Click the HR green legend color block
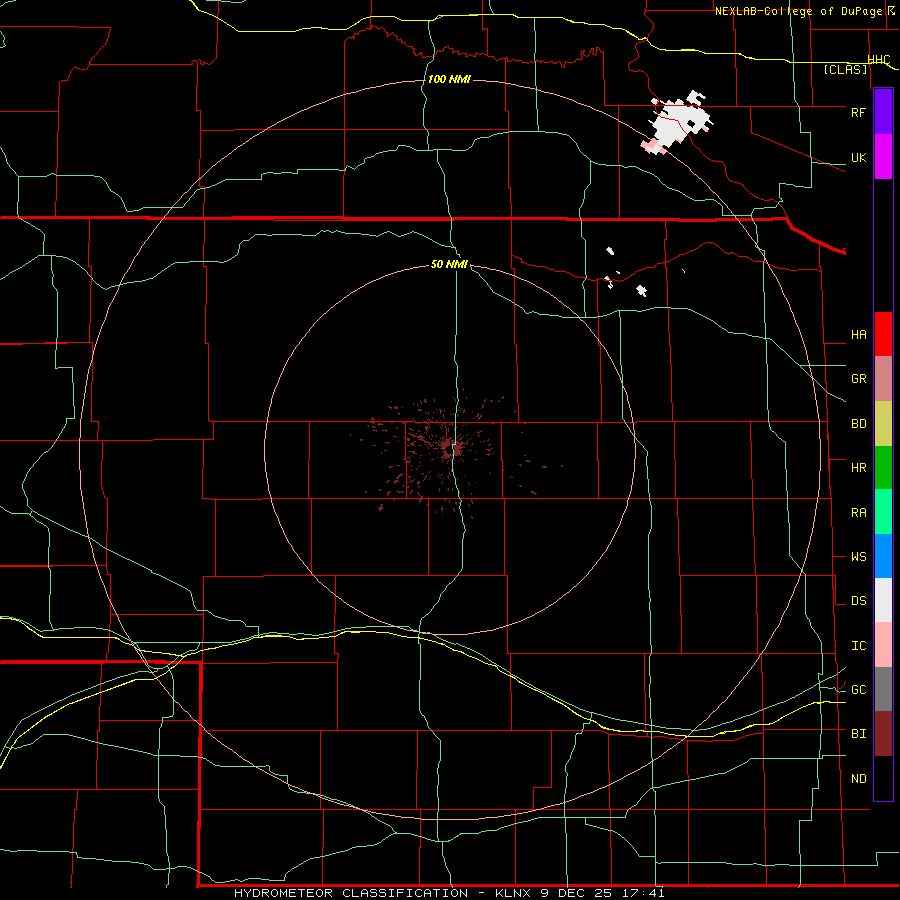 pyautogui.click(x=883, y=468)
